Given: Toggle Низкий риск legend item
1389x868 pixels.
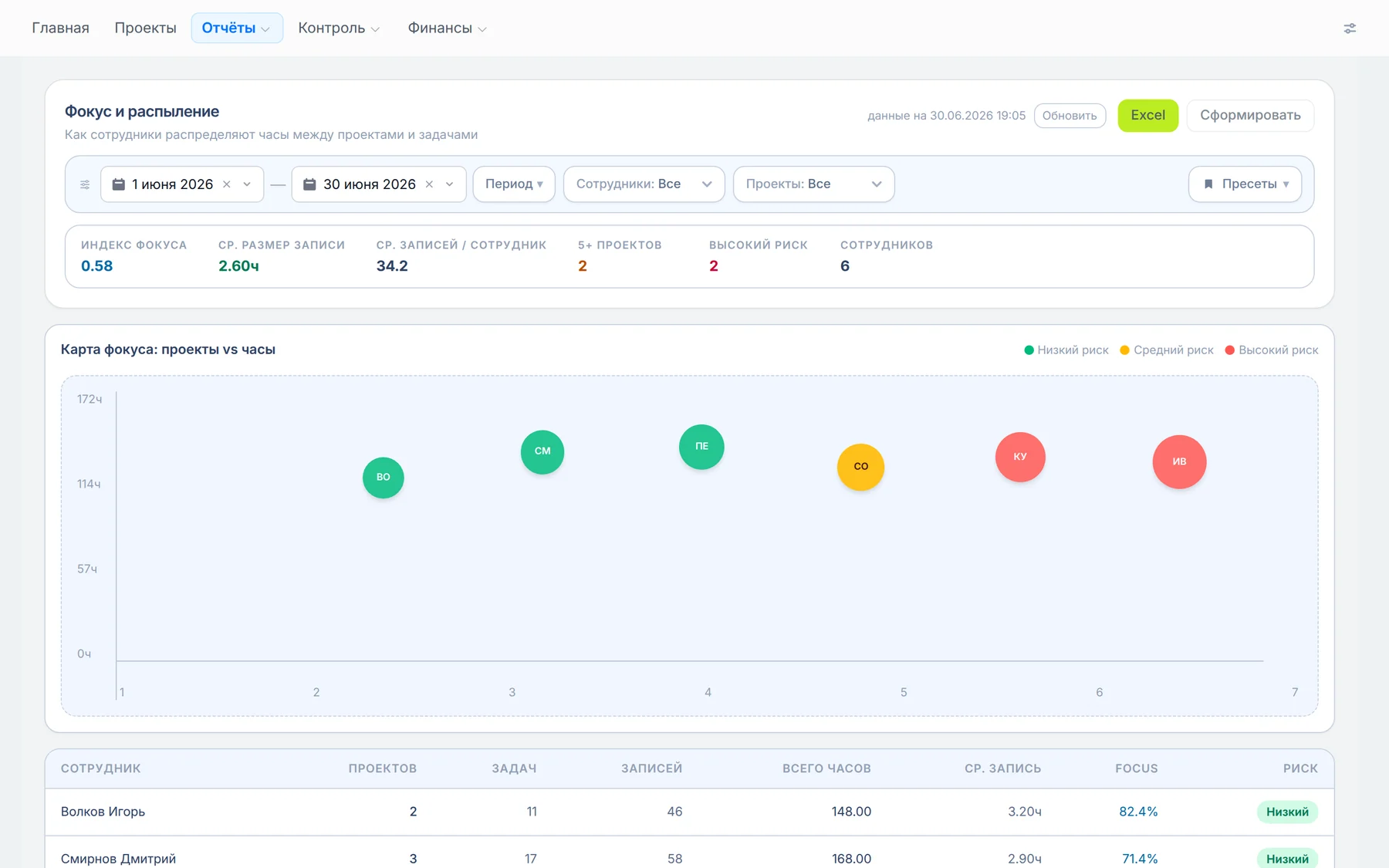Looking at the screenshot, I should pos(1066,350).
